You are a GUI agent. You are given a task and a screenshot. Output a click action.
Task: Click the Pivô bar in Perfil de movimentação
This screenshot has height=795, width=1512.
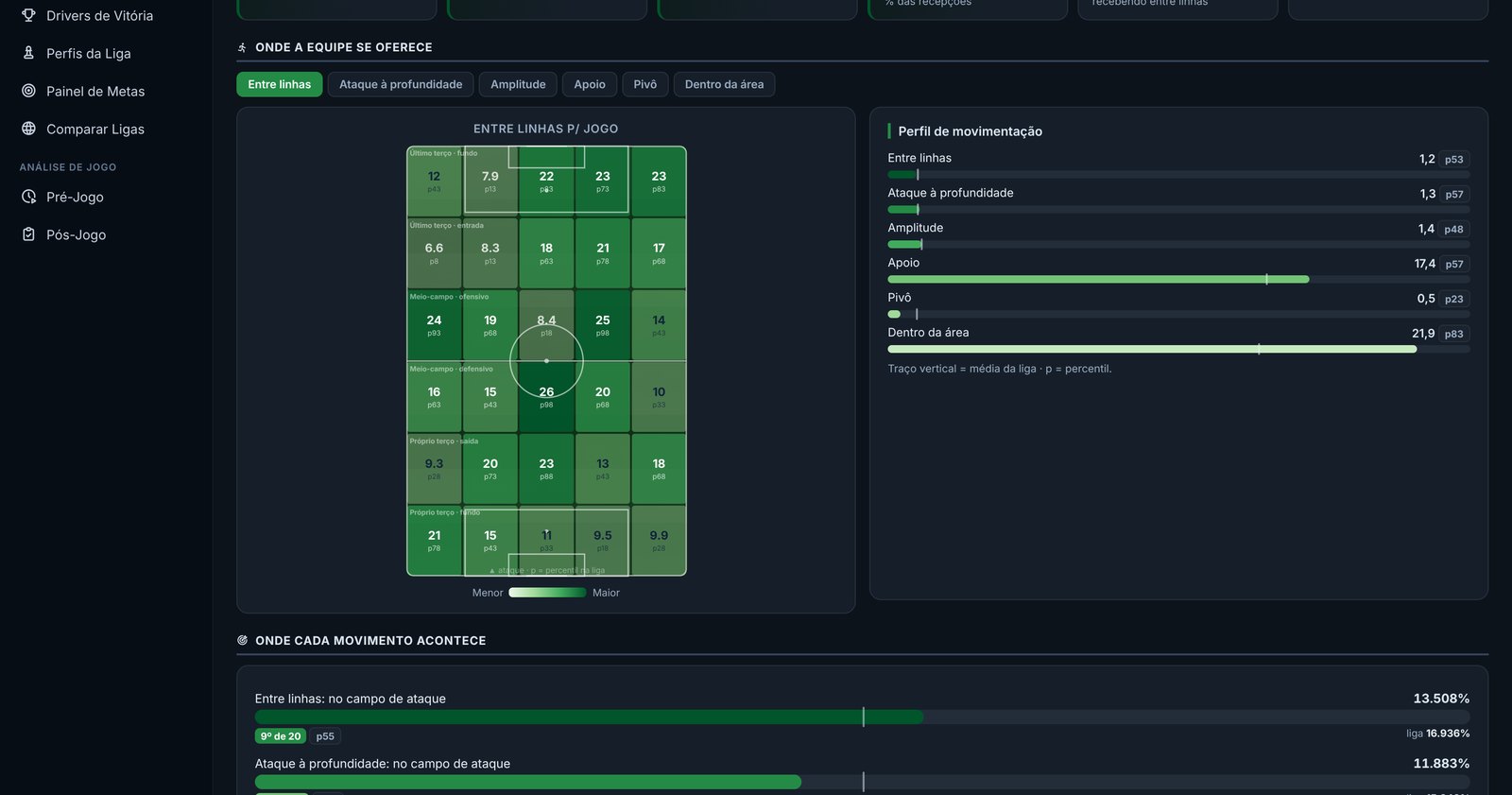tap(1178, 315)
